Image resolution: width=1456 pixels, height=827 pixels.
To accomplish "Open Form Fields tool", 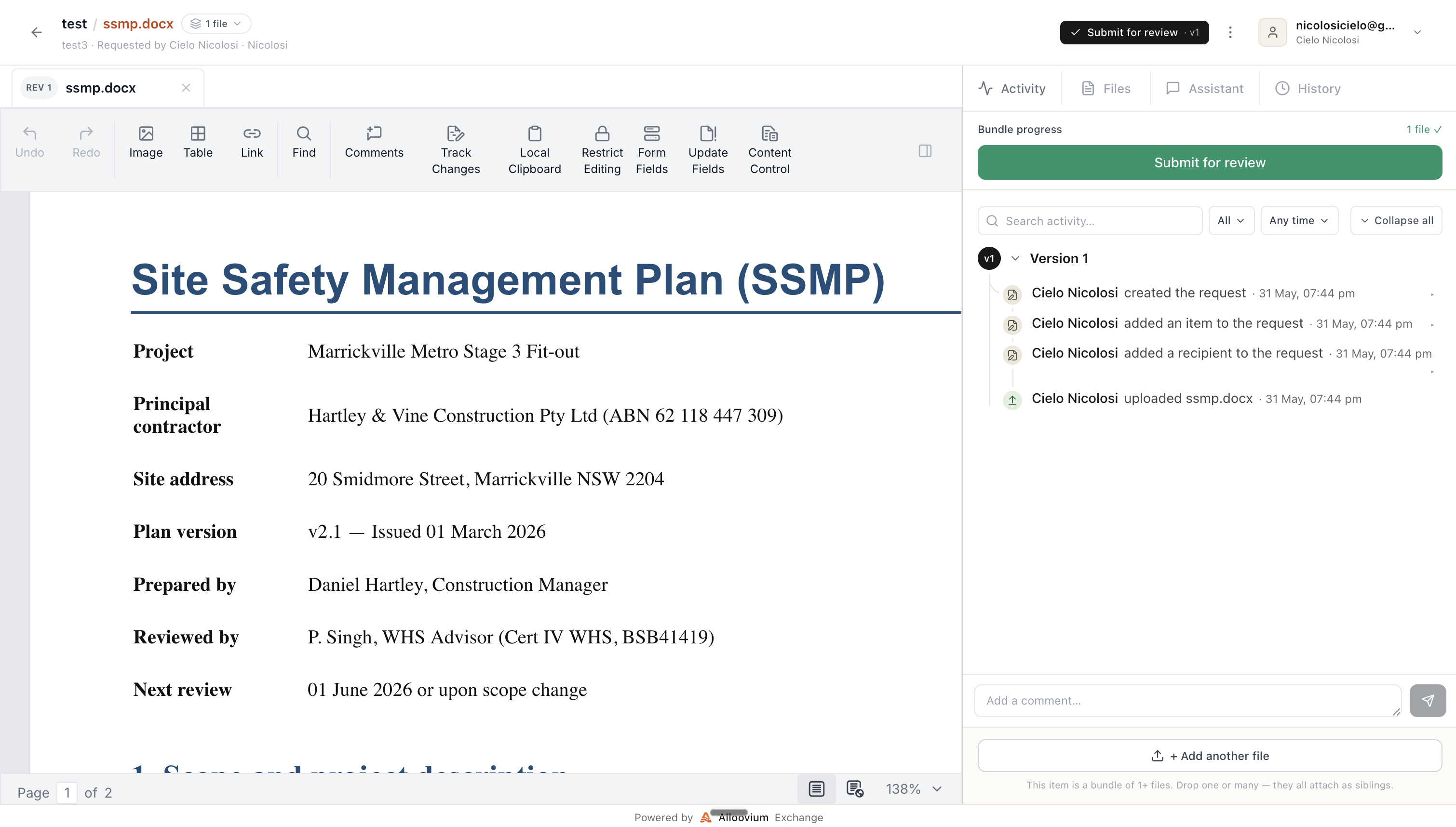I will point(652,150).
